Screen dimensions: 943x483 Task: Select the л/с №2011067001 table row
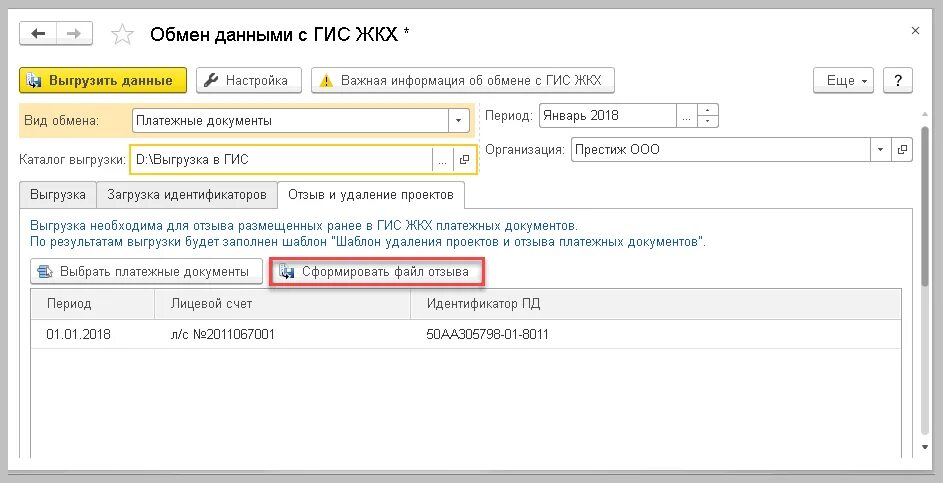[x=466, y=334]
